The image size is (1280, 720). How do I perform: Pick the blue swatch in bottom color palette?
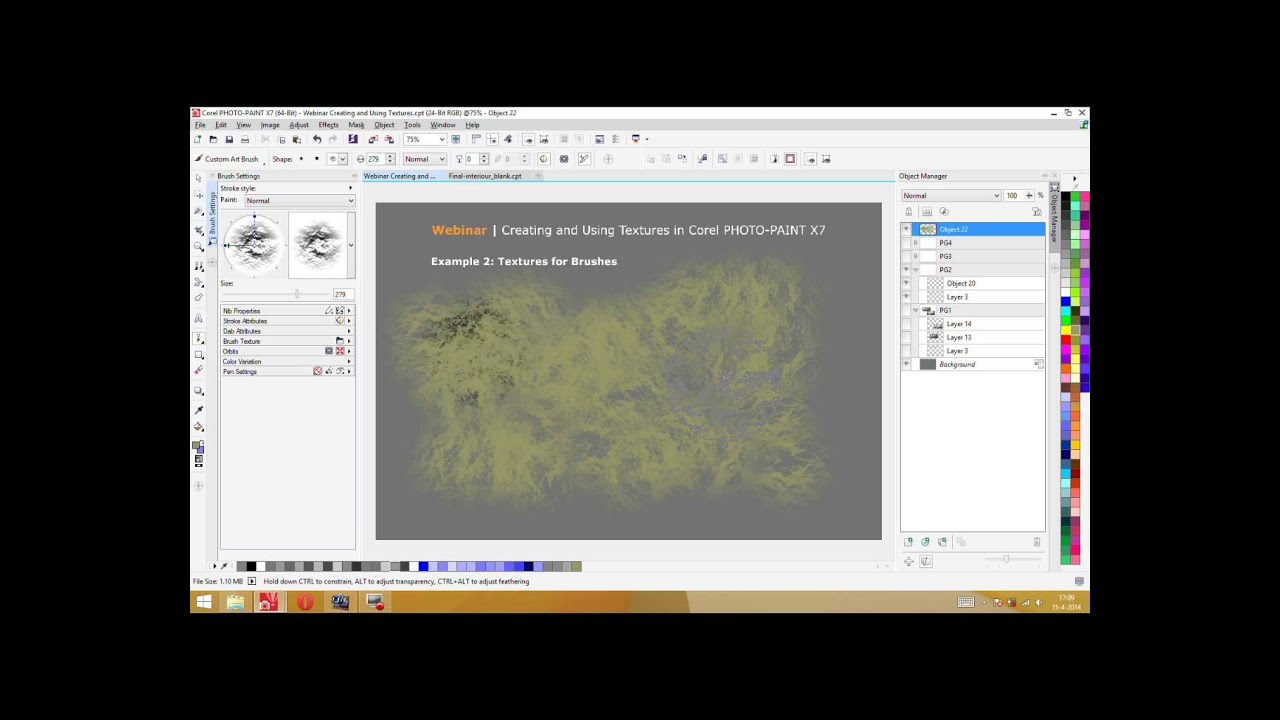tap(423, 567)
